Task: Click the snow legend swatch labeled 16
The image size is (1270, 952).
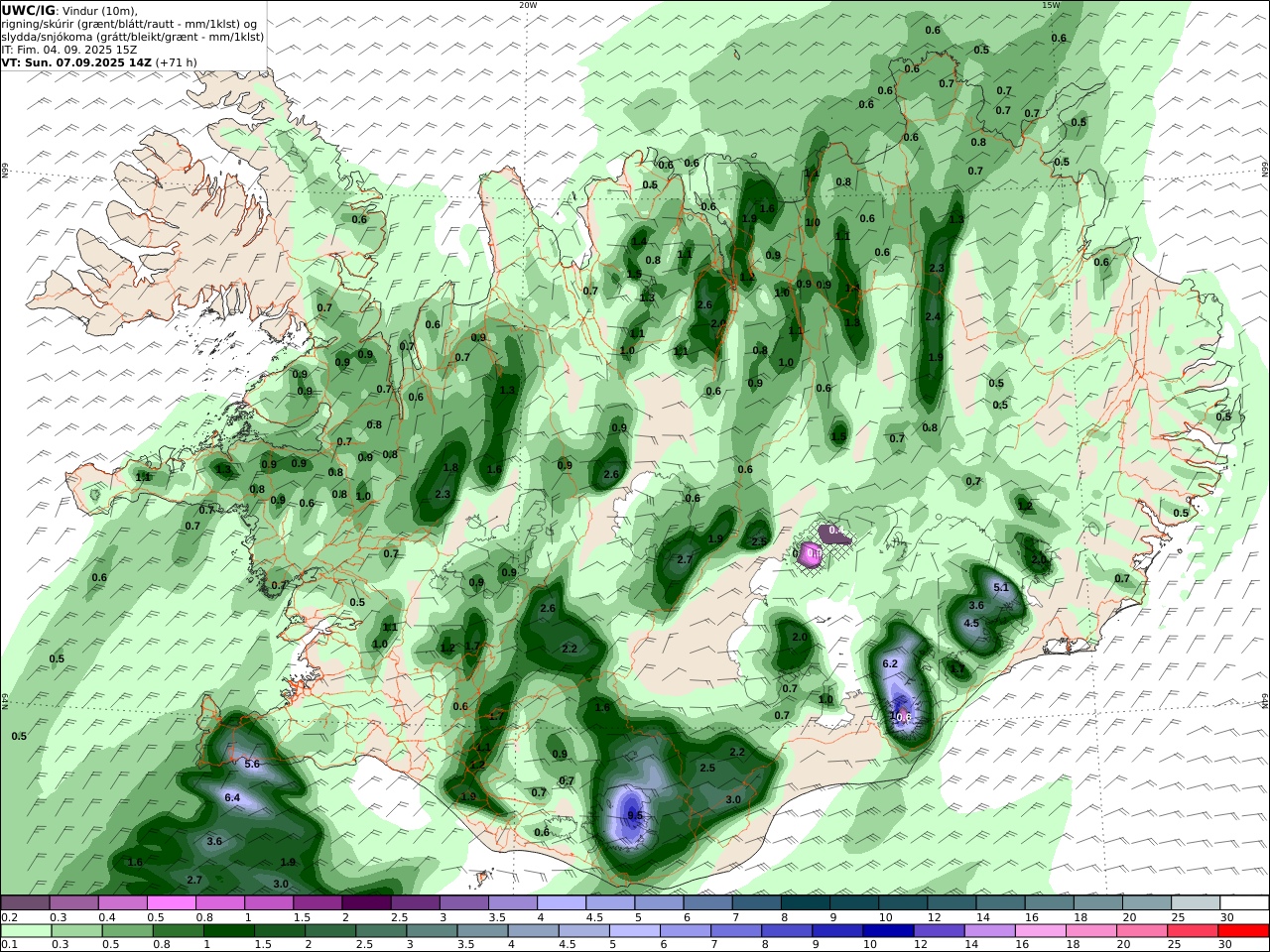Action: (1048, 903)
